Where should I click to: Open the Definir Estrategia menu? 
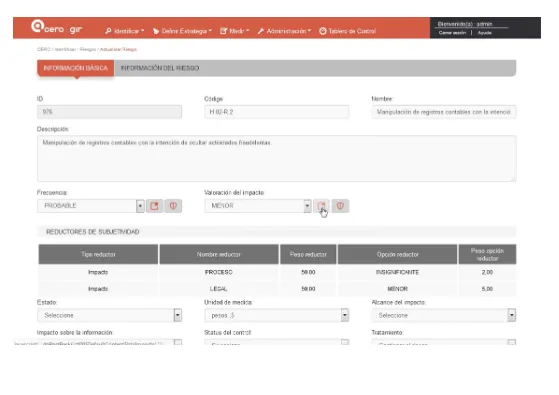[x=182, y=31]
